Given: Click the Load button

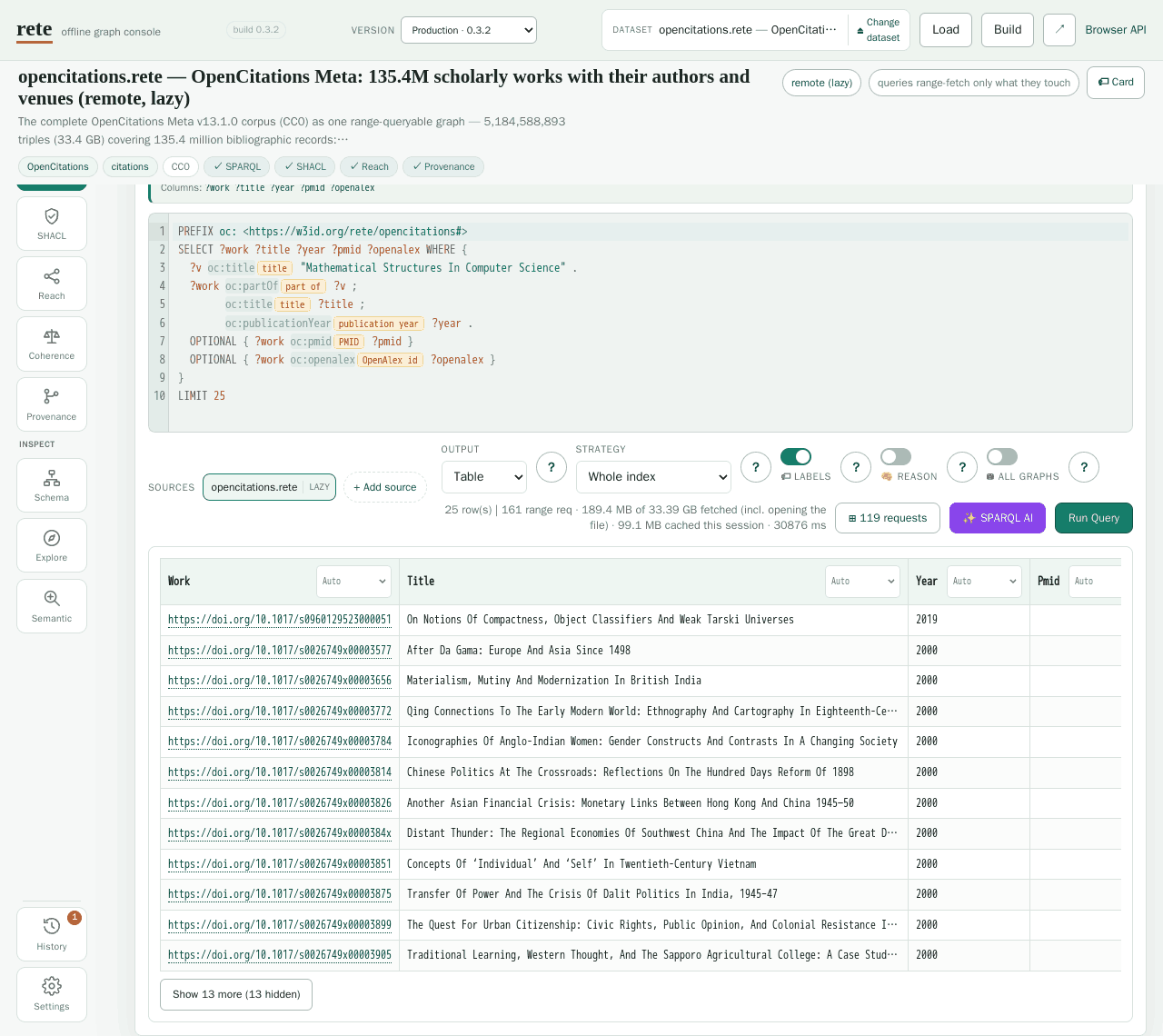Looking at the screenshot, I should (946, 30).
